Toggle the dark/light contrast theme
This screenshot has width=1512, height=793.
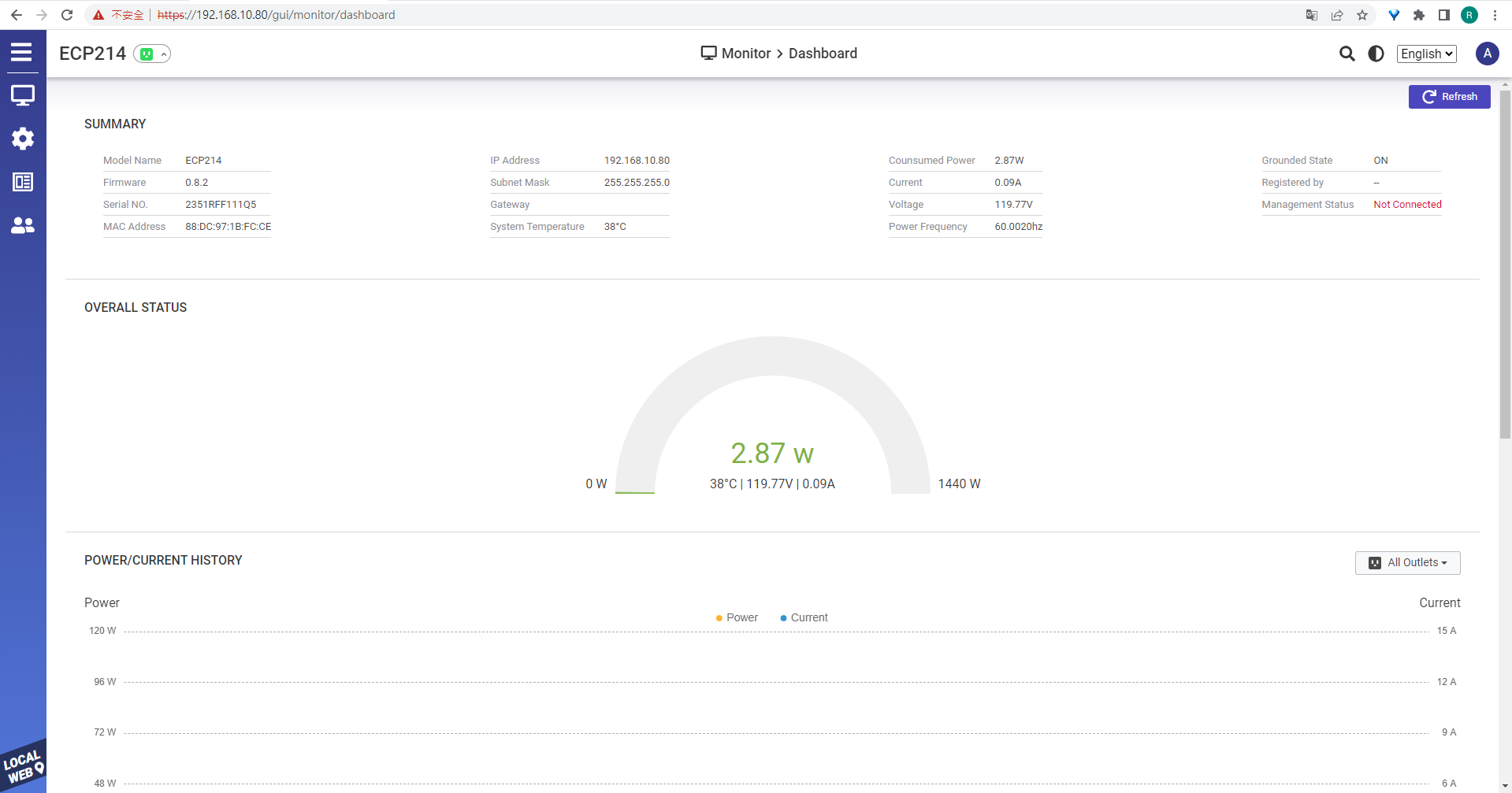1376,54
